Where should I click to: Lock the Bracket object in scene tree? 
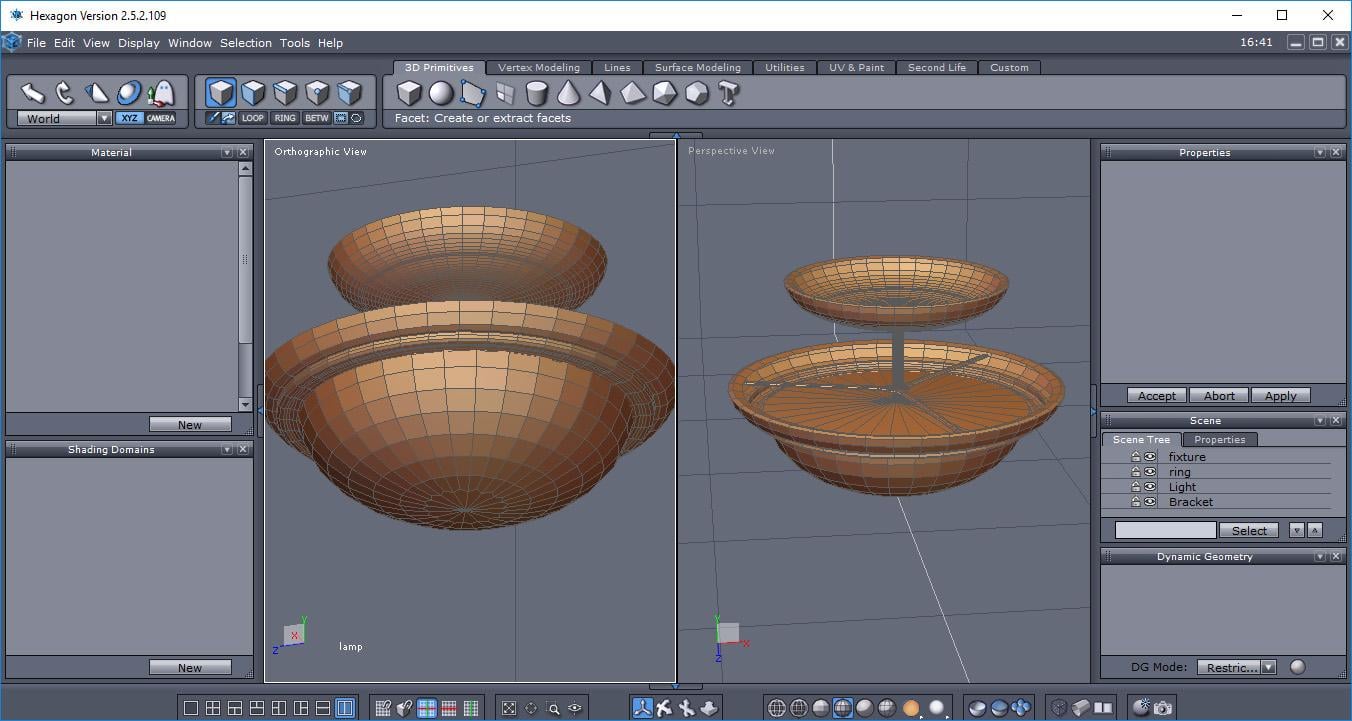point(1136,502)
